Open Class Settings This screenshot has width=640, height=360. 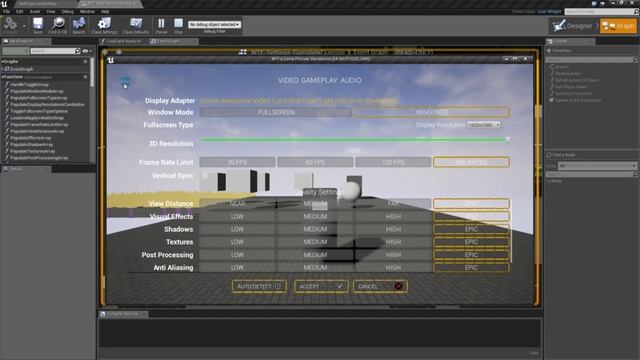[104, 25]
